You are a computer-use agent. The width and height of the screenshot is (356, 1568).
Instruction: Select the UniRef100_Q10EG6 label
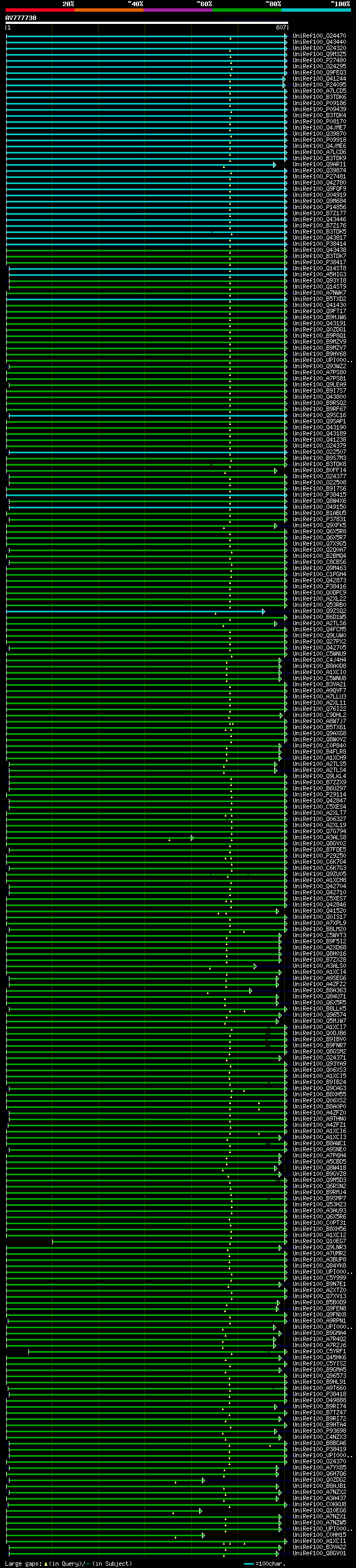point(319,1511)
